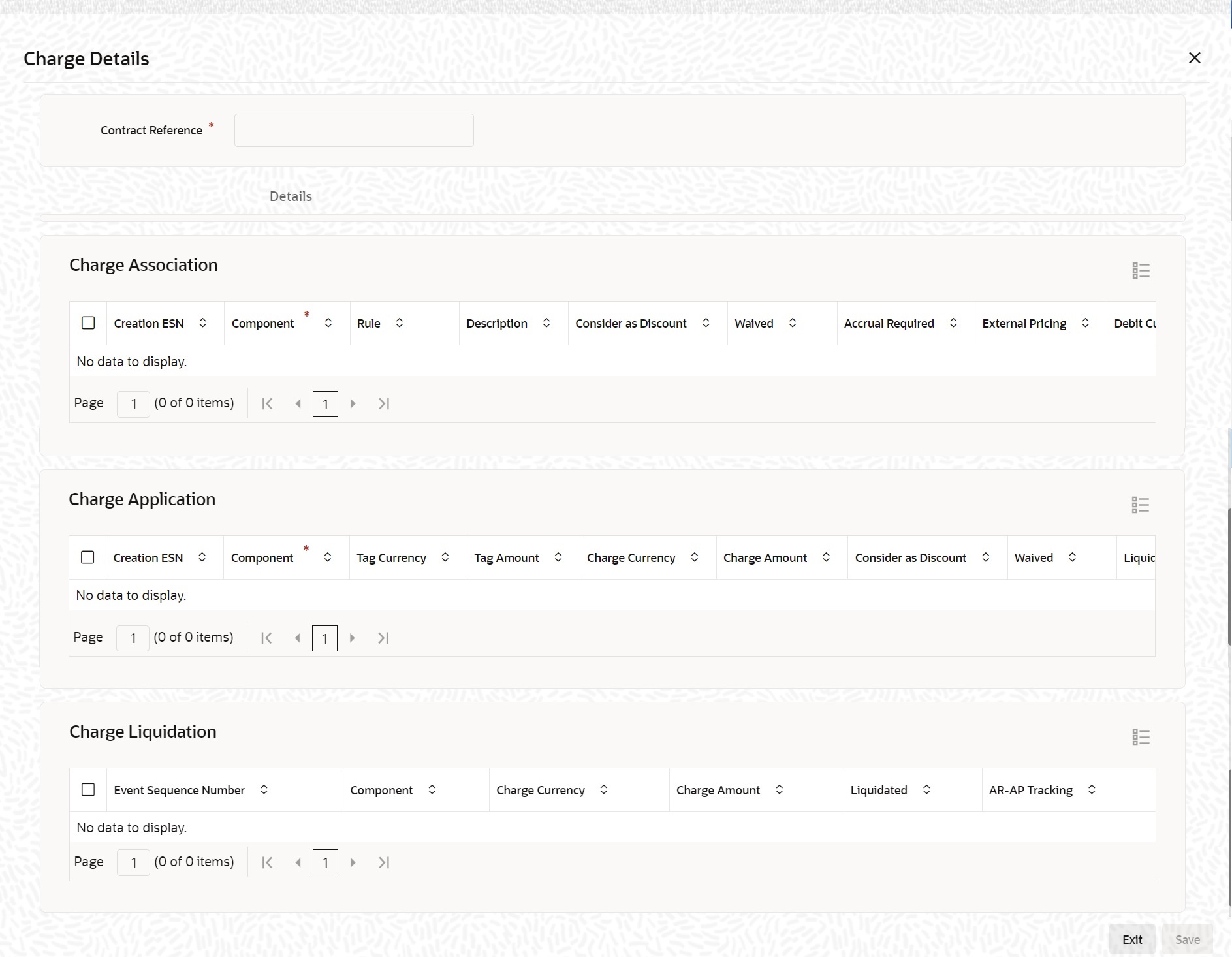Sort Charge Association by Rule column
Image resolution: width=1232 pixels, height=957 pixels.
(400, 323)
